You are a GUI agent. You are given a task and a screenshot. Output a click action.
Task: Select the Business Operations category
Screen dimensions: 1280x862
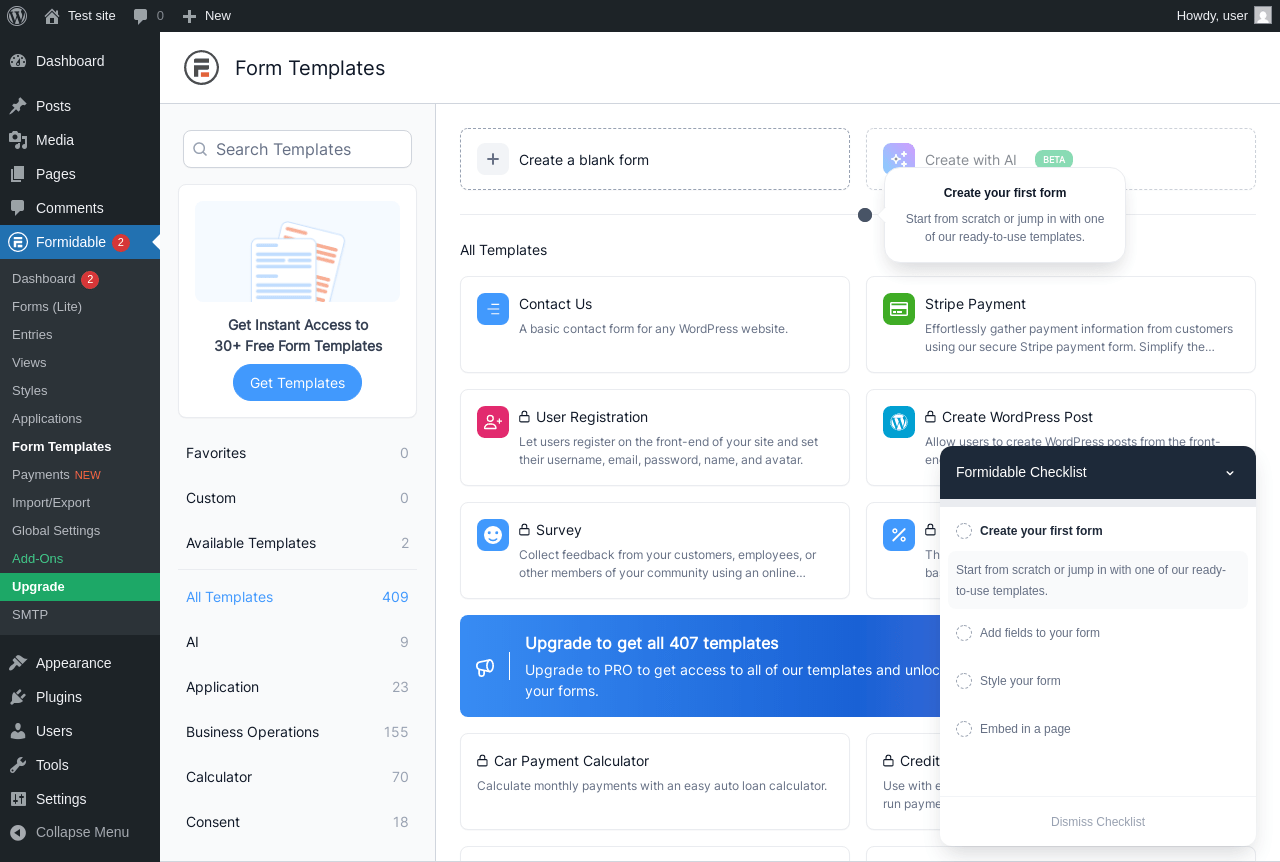click(x=297, y=732)
